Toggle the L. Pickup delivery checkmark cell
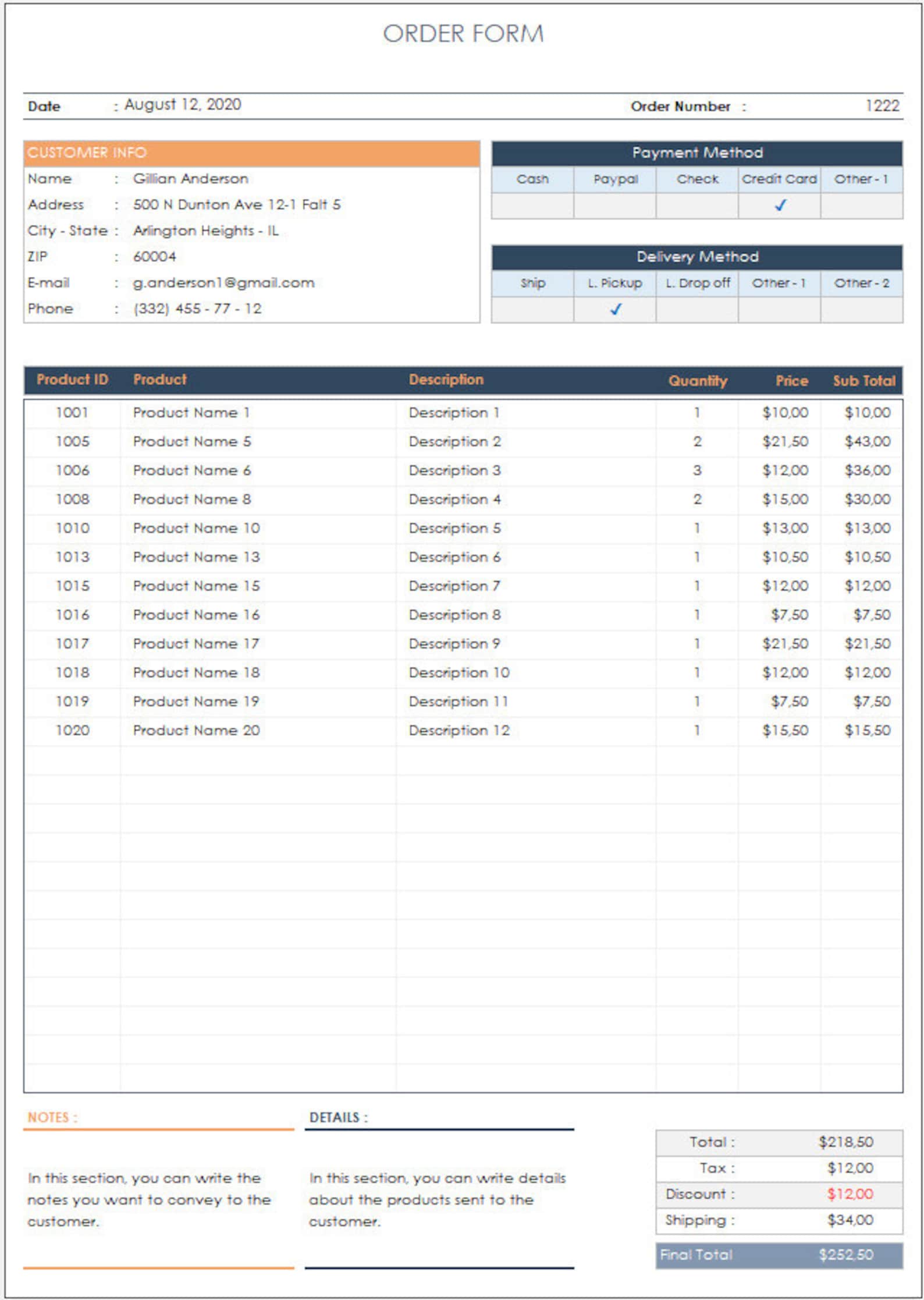 pyautogui.click(x=615, y=310)
